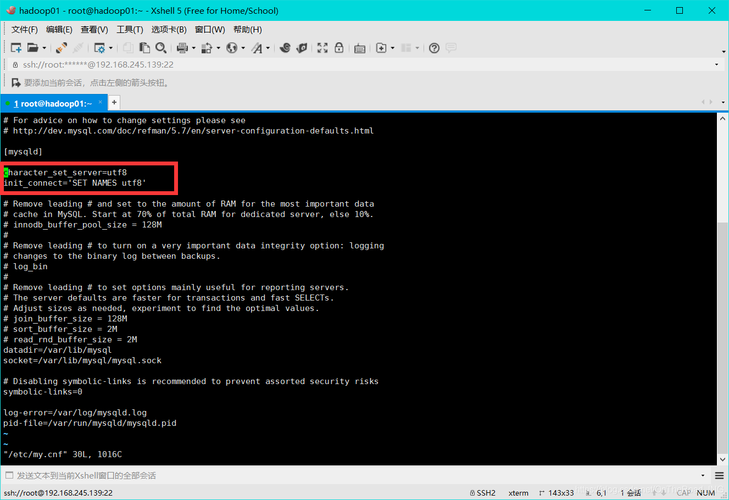Click the character_set_server=utf8 line
Image resolution: width=729 pixels, height=500 pixels.
click(x=65, y=173)
